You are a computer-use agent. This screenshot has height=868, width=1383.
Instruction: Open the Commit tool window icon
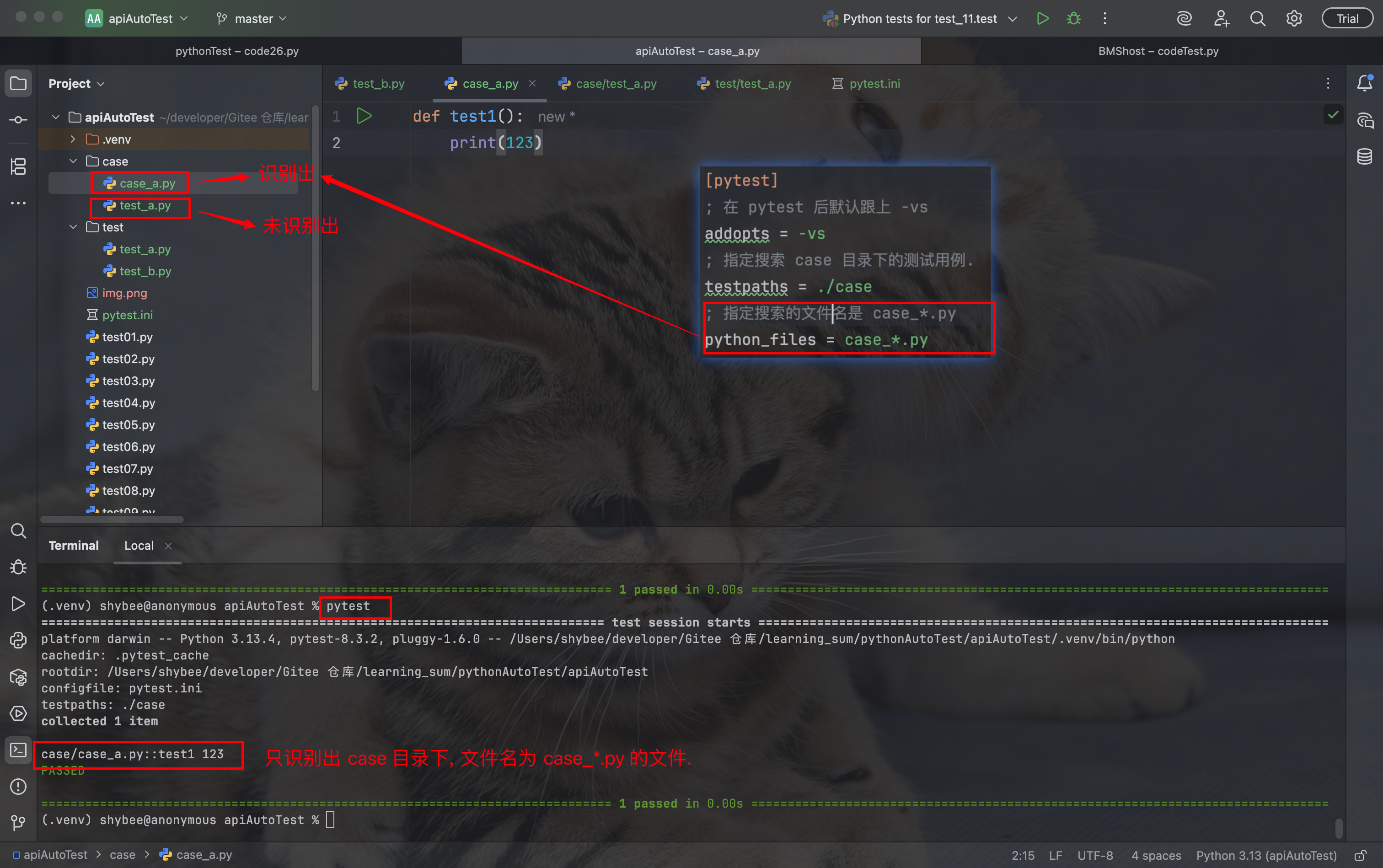tap(18, 120)
